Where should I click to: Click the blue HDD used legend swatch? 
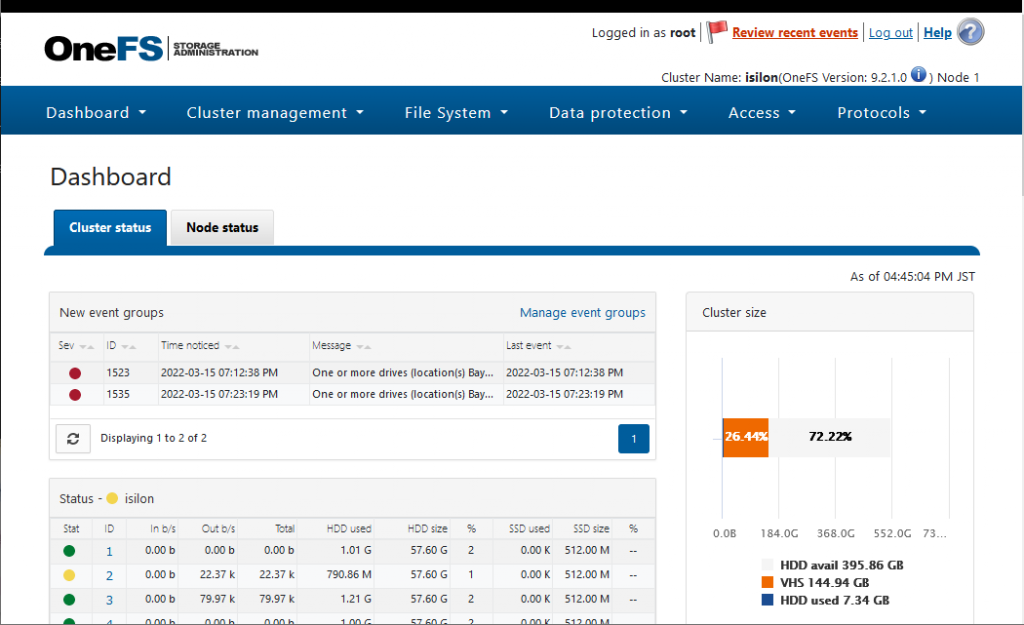(x=767, y=600)
